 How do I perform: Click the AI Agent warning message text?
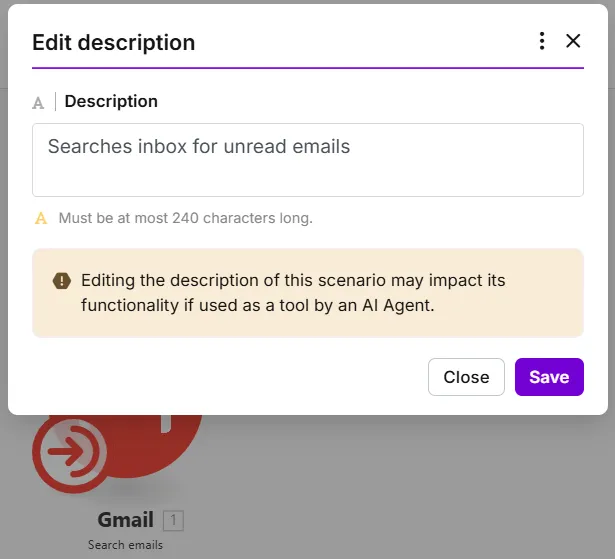[293, 293]
